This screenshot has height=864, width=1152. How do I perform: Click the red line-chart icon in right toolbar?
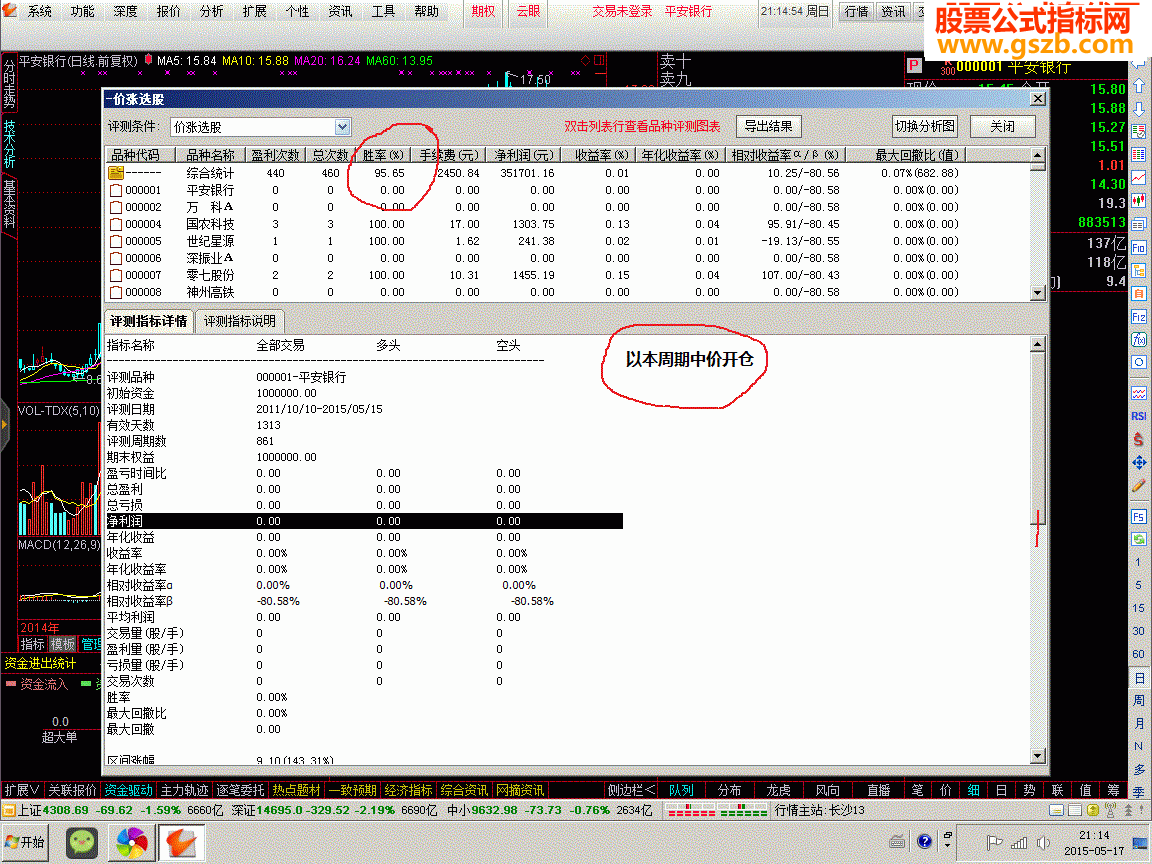pos(1139,177)
